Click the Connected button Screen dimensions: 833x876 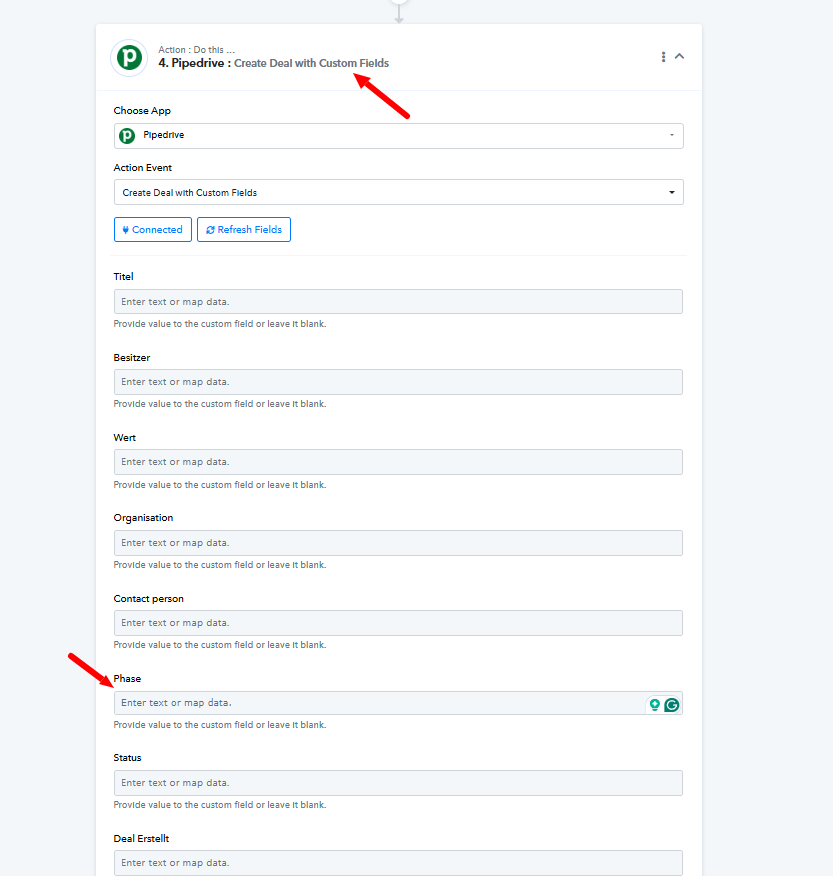click(x=153, y=230)
